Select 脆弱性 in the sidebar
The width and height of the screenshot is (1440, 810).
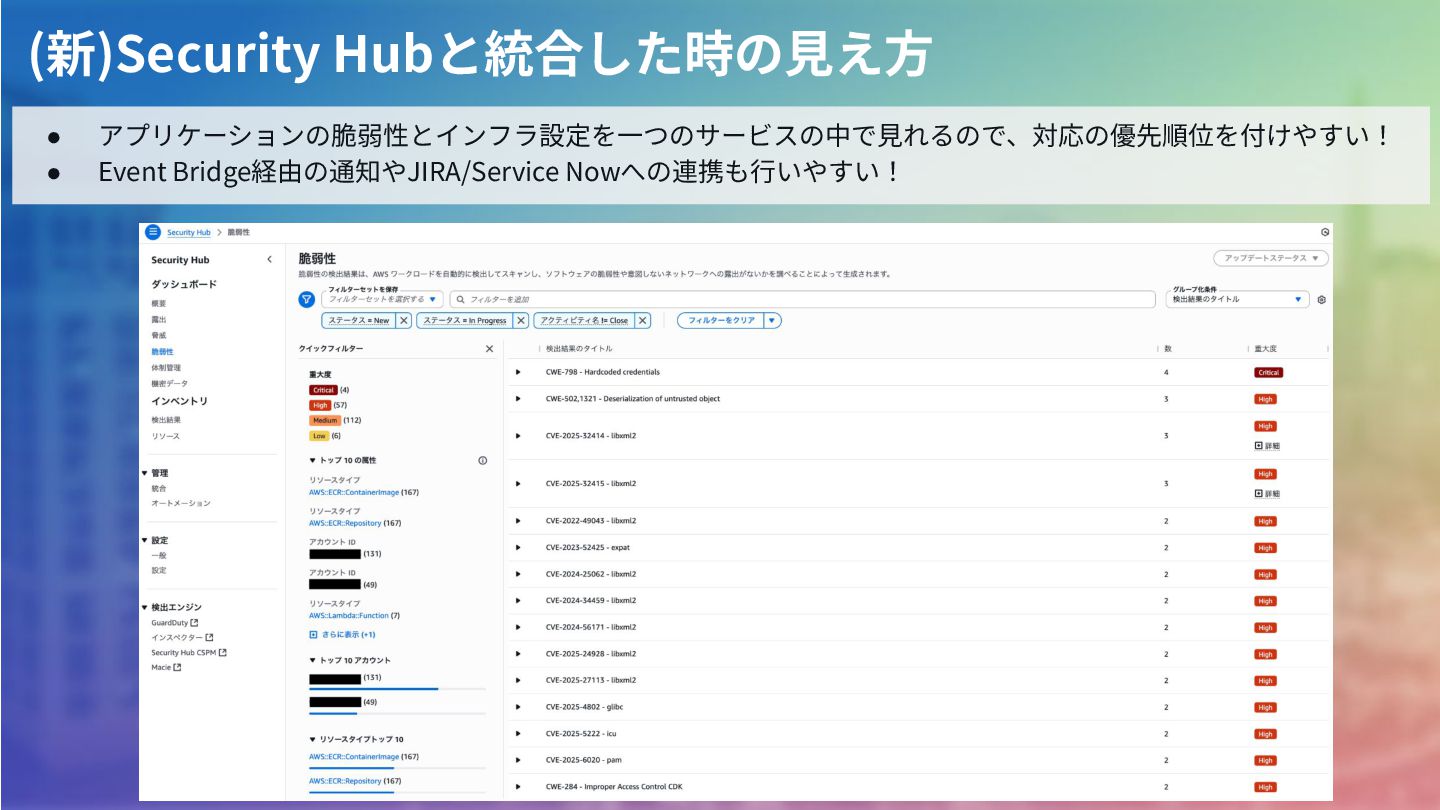pyautogui.click(x=162, y=352)
